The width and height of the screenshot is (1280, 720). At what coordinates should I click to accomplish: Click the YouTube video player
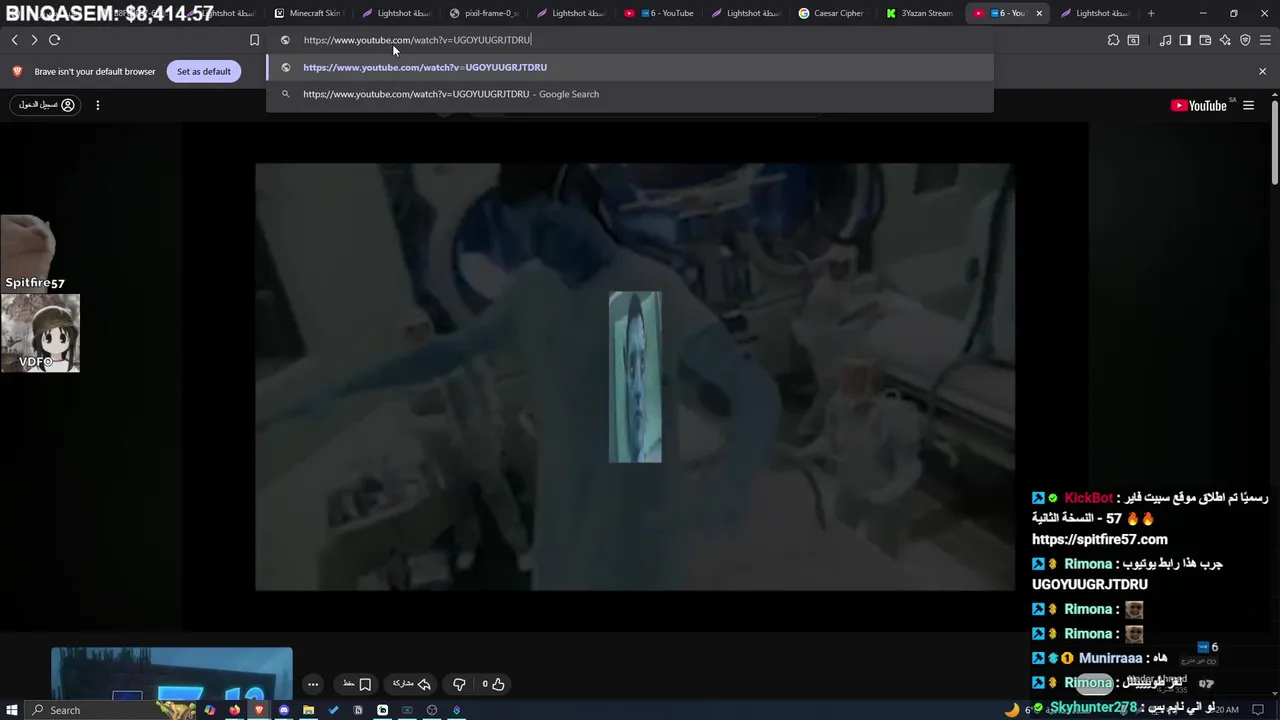[x=635, y=377]
